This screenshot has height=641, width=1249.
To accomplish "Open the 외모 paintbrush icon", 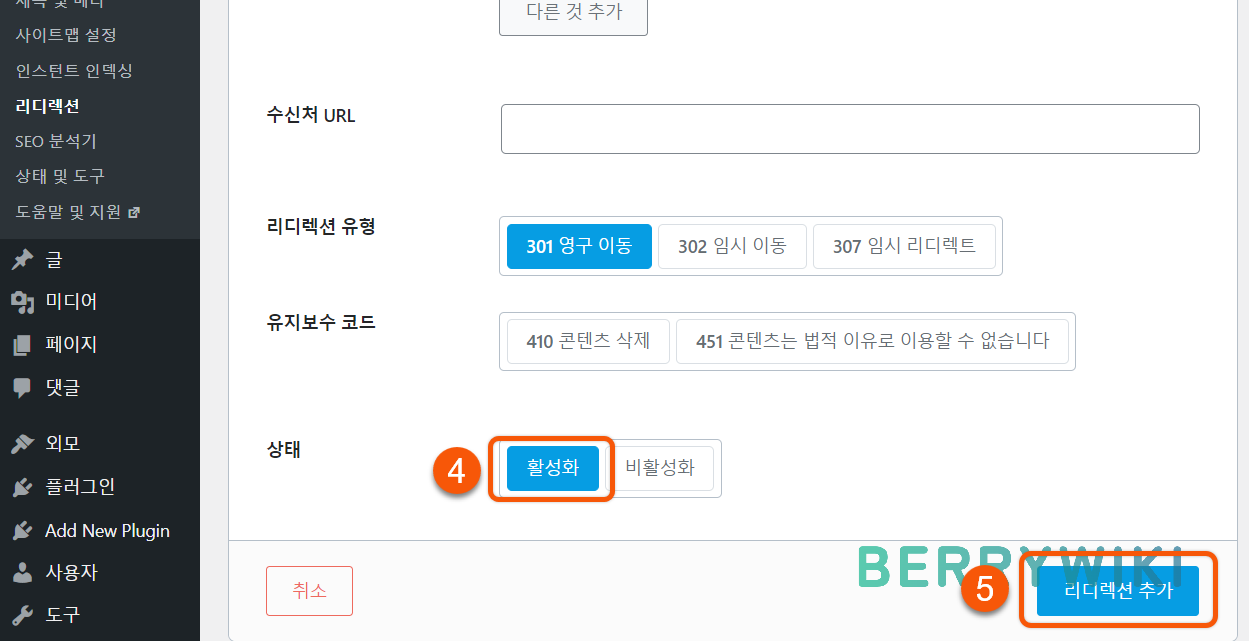I will pyautogui.click(x=22, y=444).
